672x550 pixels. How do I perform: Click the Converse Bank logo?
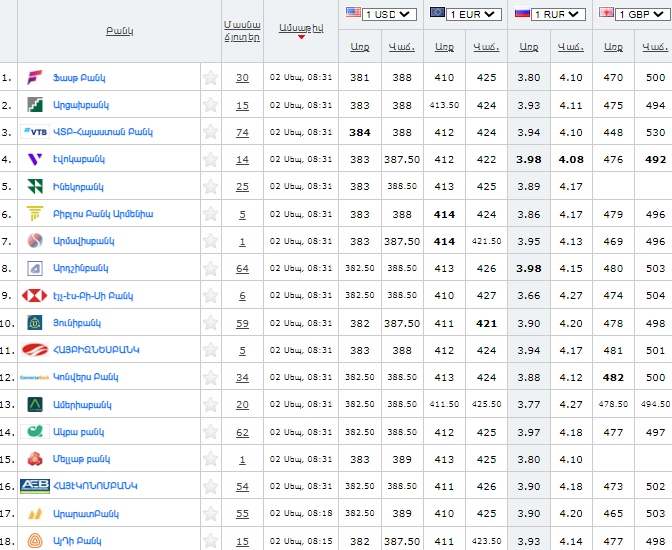35,378
